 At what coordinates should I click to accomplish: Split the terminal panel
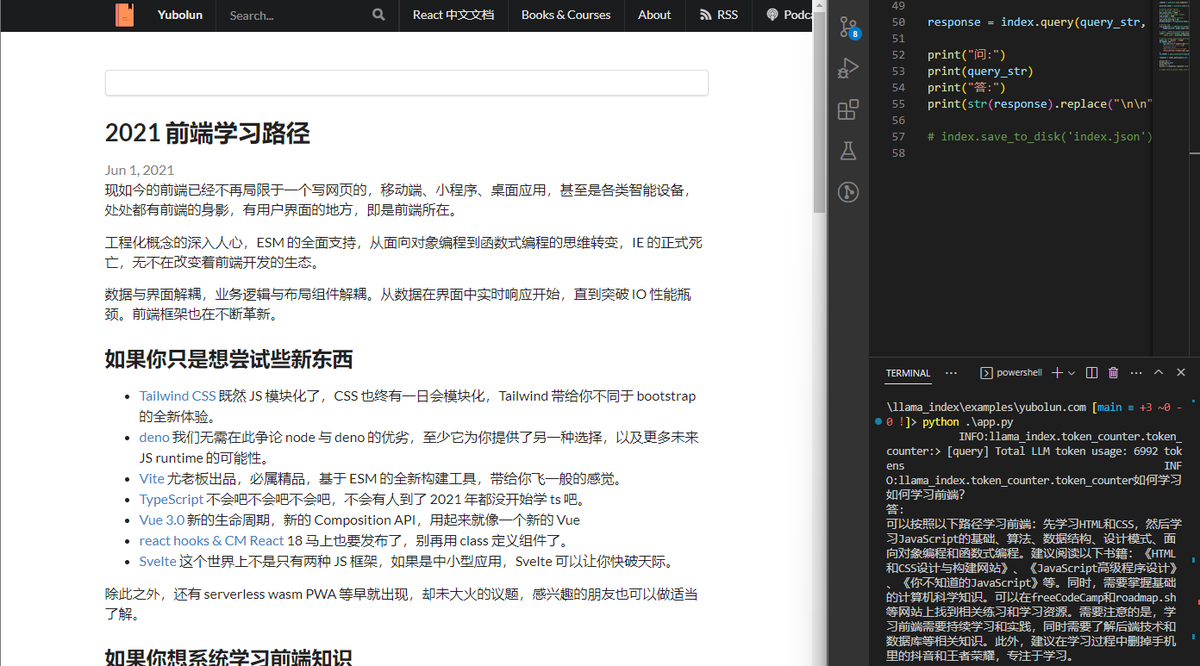tap(1092, 373)
